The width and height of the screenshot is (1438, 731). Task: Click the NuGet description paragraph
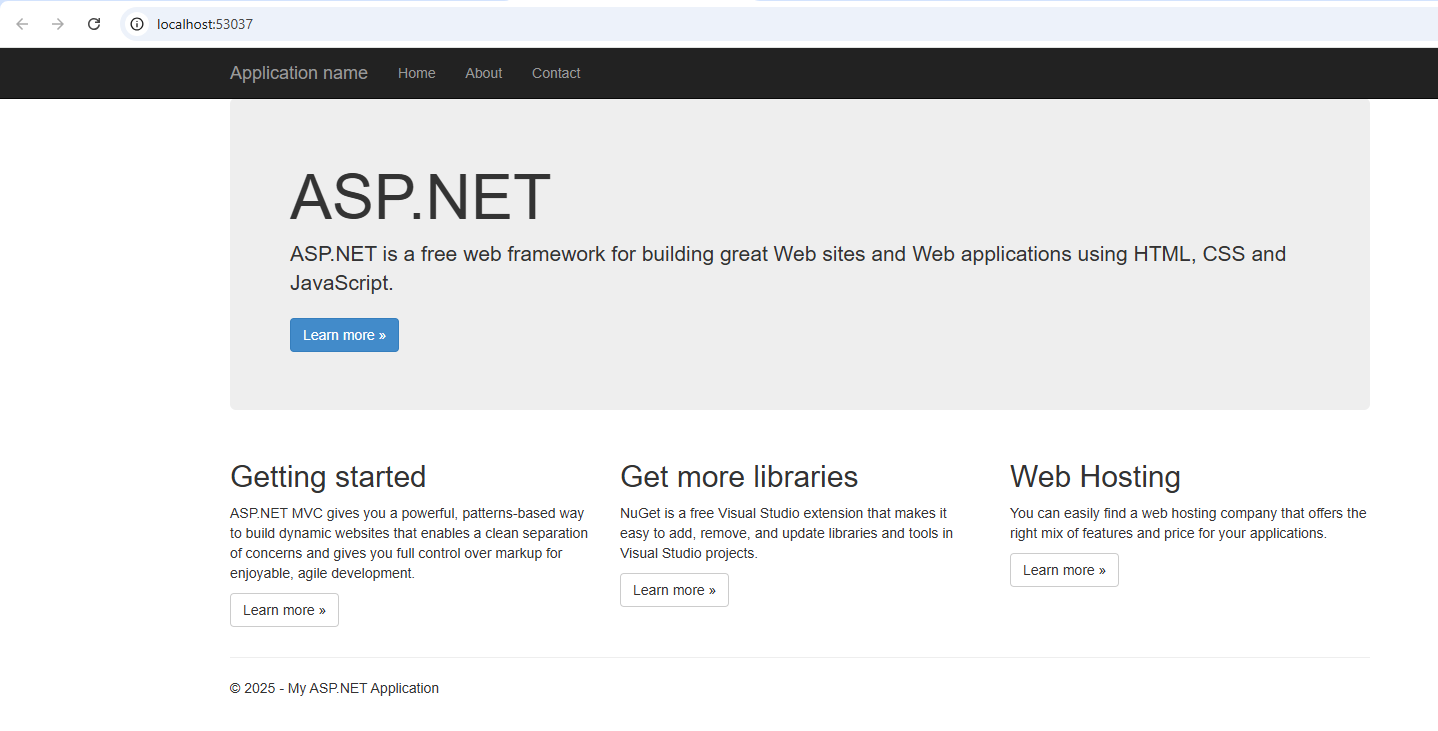tap(786, 533)
